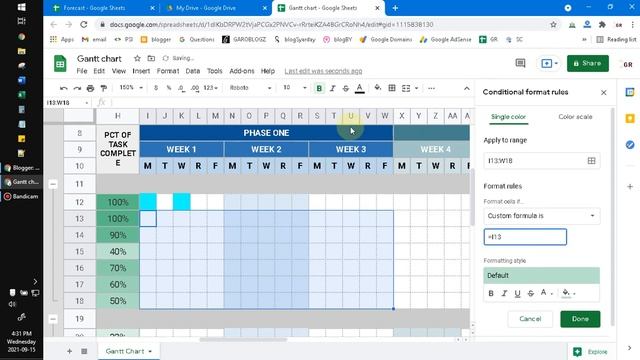The height and width of the screenshot is (360, 640).
Task: Toggle bold in formatting style
Action: point(491,293)
